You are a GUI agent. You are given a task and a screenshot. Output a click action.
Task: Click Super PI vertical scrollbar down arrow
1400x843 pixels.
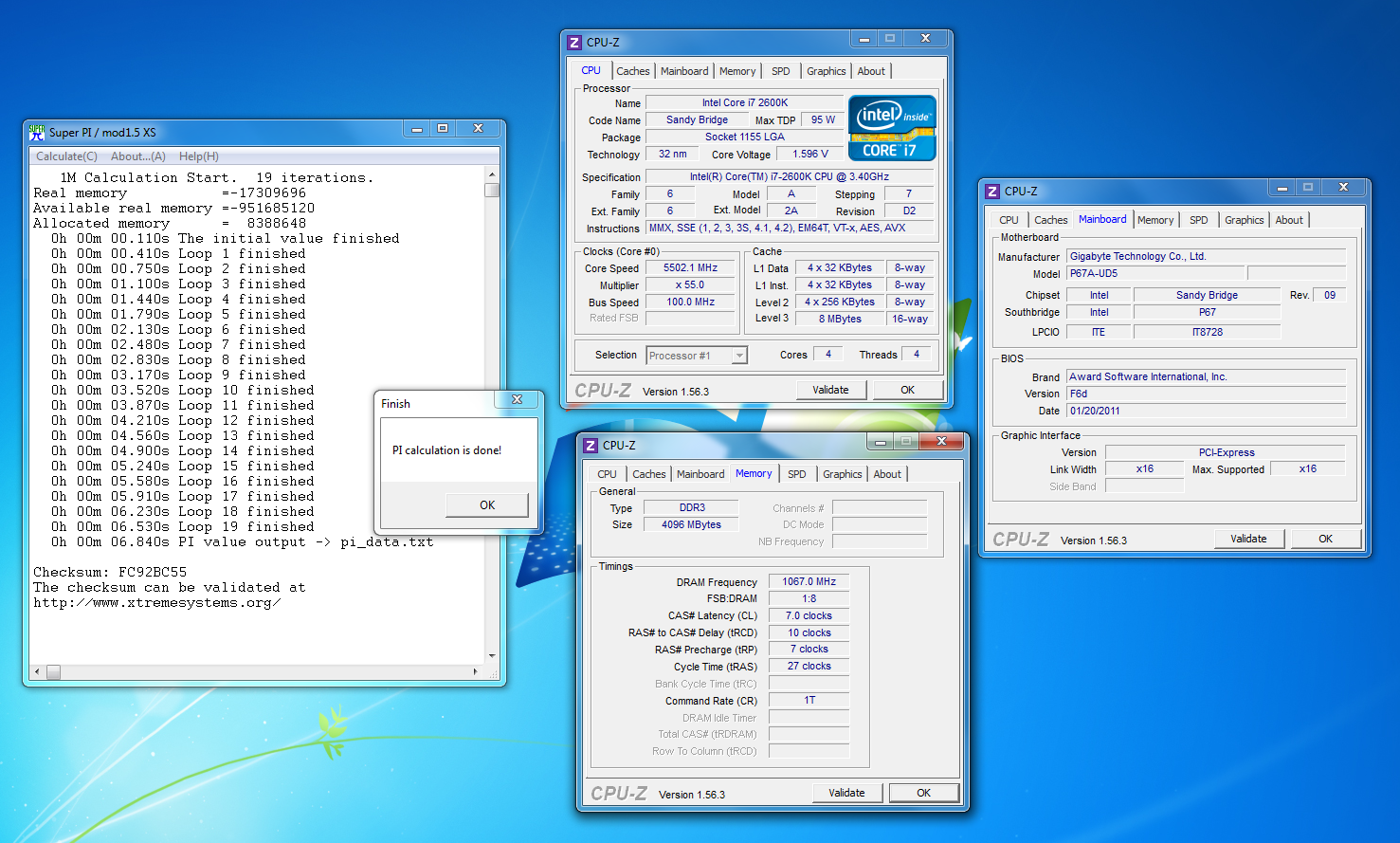click(491, 655)
